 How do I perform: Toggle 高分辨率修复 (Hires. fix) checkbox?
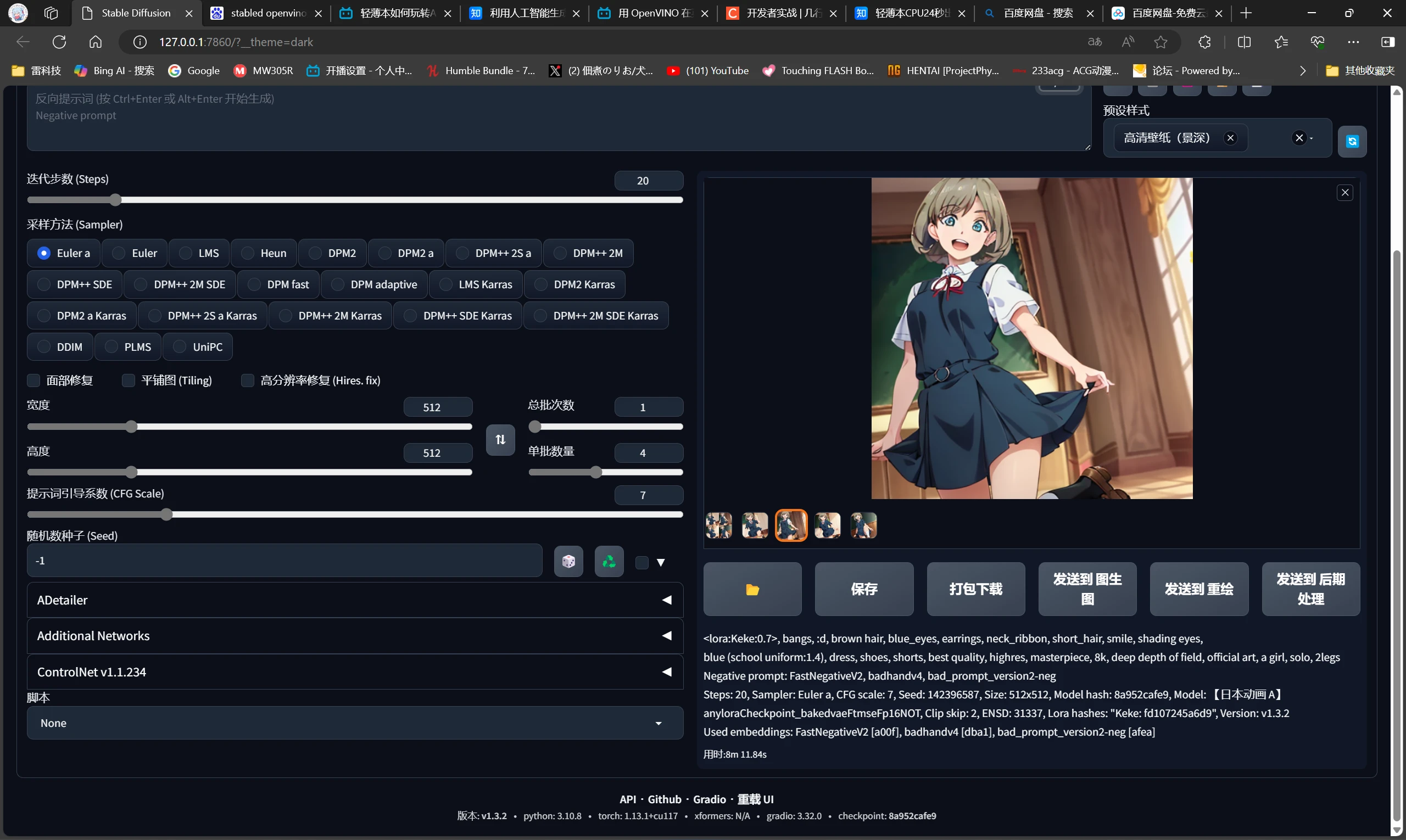coord(248,380)
